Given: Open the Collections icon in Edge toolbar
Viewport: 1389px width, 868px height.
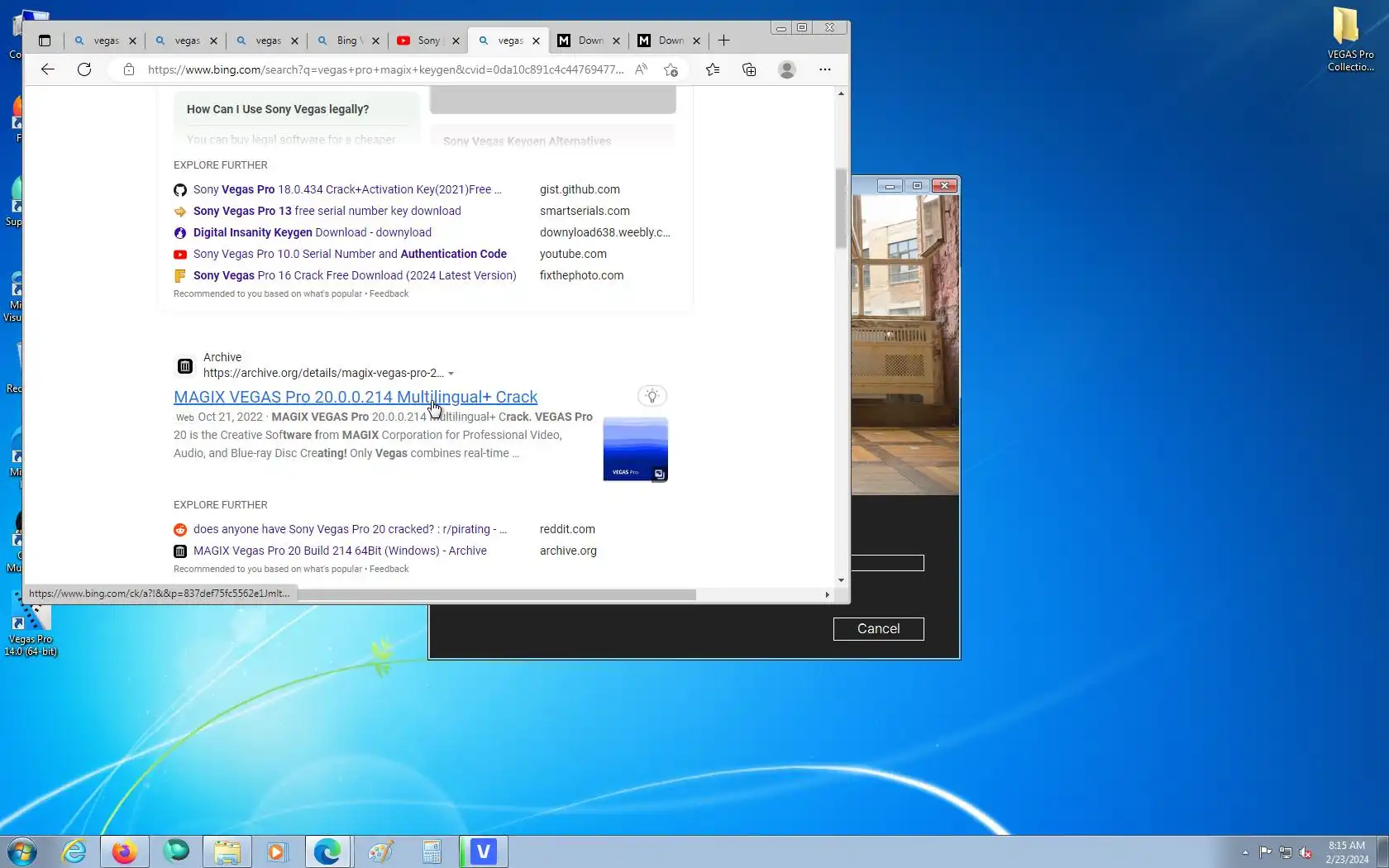Looking at the screenshot, I should click(x=749, y=69).
